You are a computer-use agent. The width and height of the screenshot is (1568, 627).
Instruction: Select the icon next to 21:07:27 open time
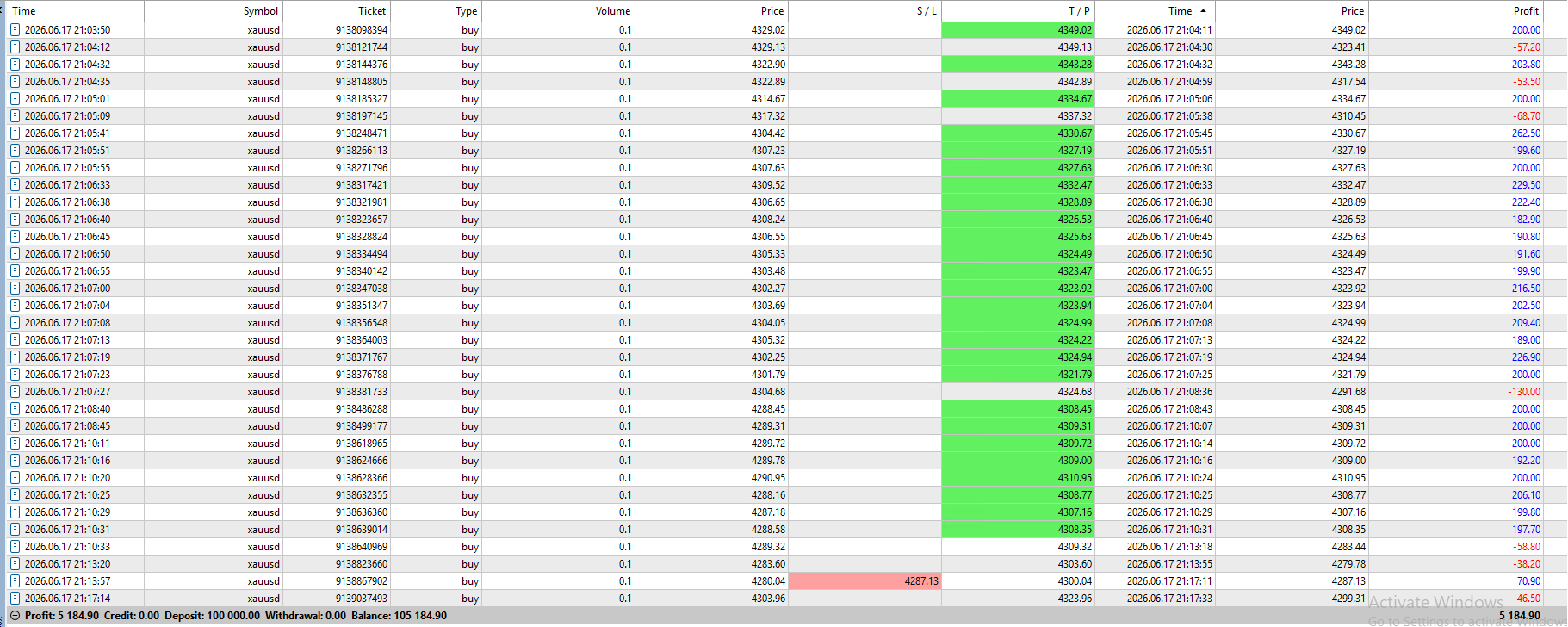tap(15, 392)
